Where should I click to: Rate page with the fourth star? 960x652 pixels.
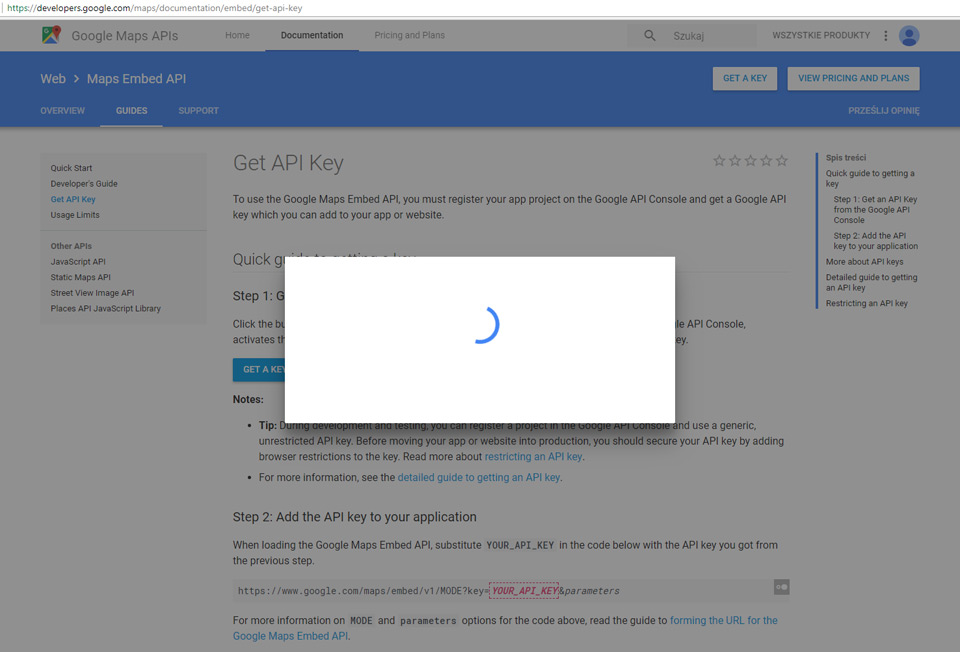pyautogui.click(x=766, y=160)
